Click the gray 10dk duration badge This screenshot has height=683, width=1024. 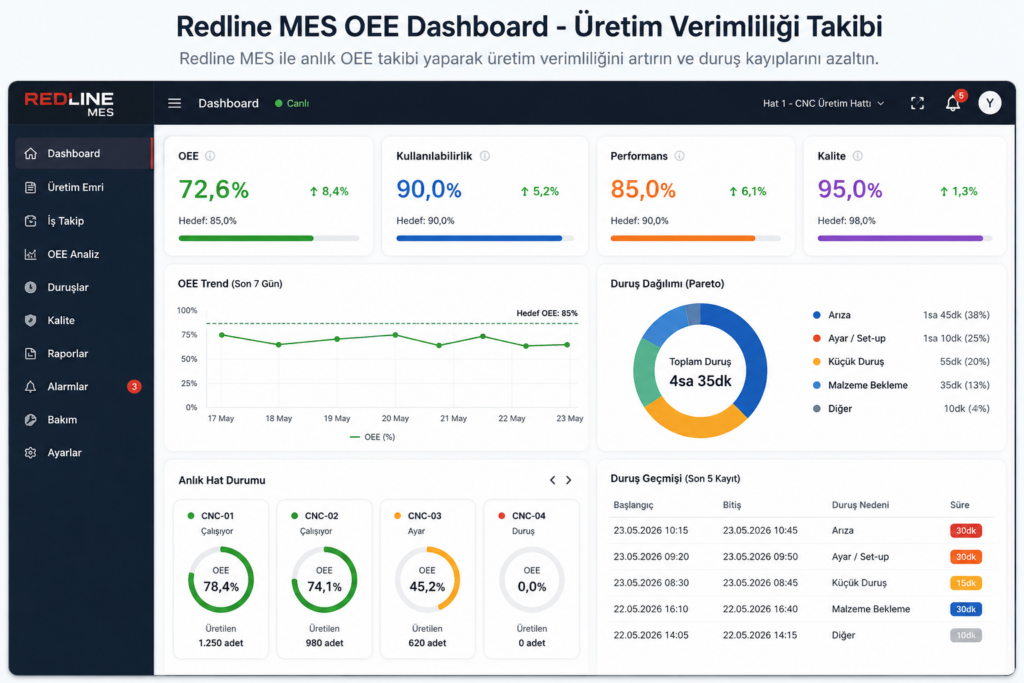[966, 635]
